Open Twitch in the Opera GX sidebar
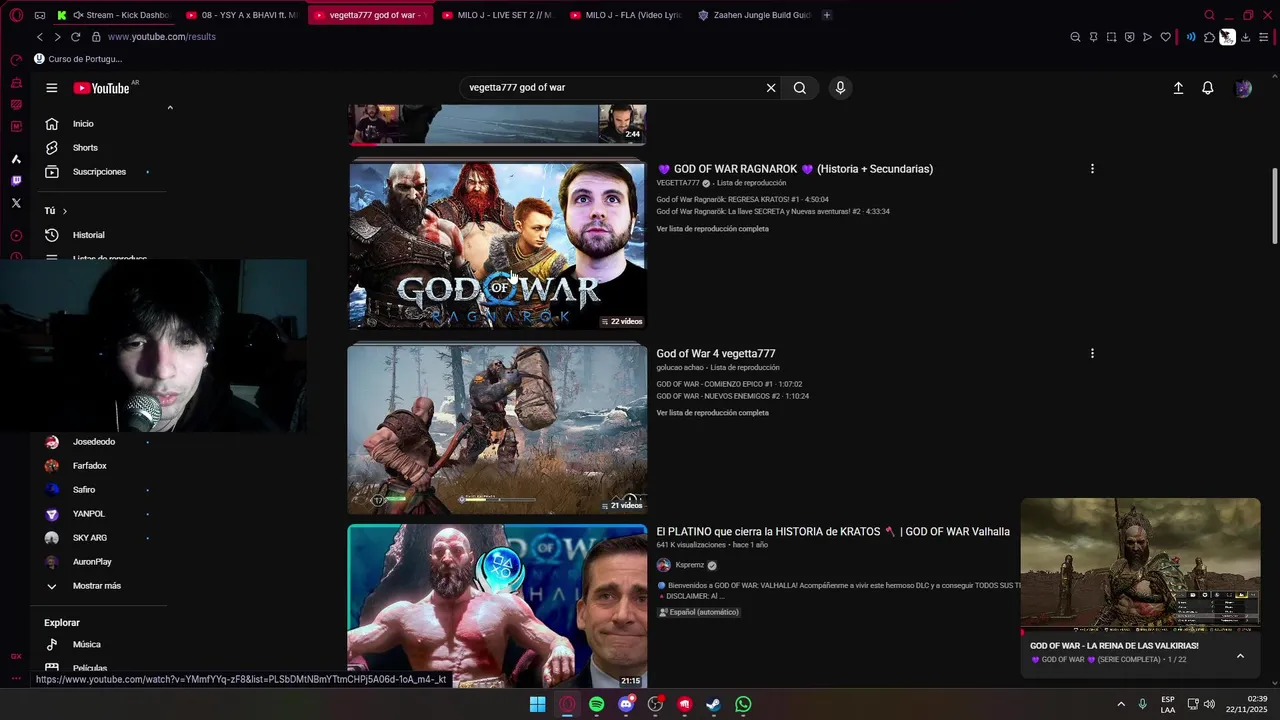Image resolution: width=1280 pixels, height=720 pixels. [16, 181]
